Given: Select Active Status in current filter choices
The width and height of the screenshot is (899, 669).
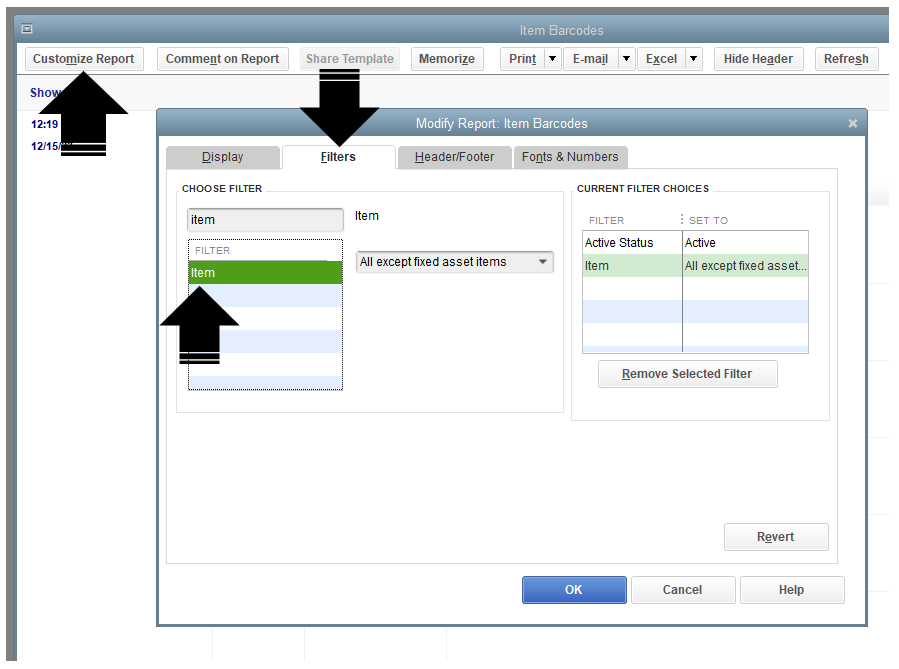Looking at the screenshot, I should click(632, 243).
